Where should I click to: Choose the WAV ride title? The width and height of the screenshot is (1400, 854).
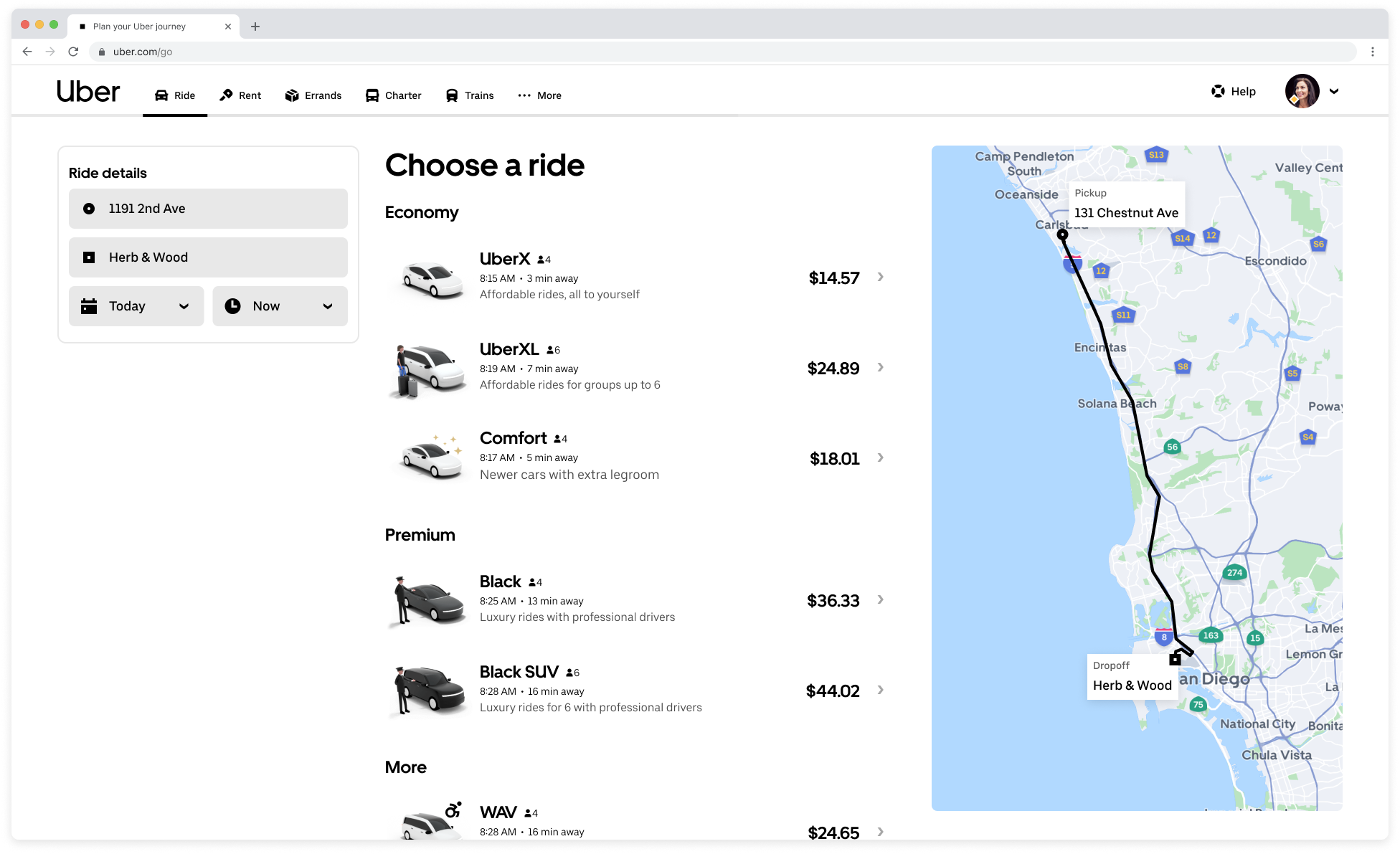pyautogui.click(x=498, y=812)
